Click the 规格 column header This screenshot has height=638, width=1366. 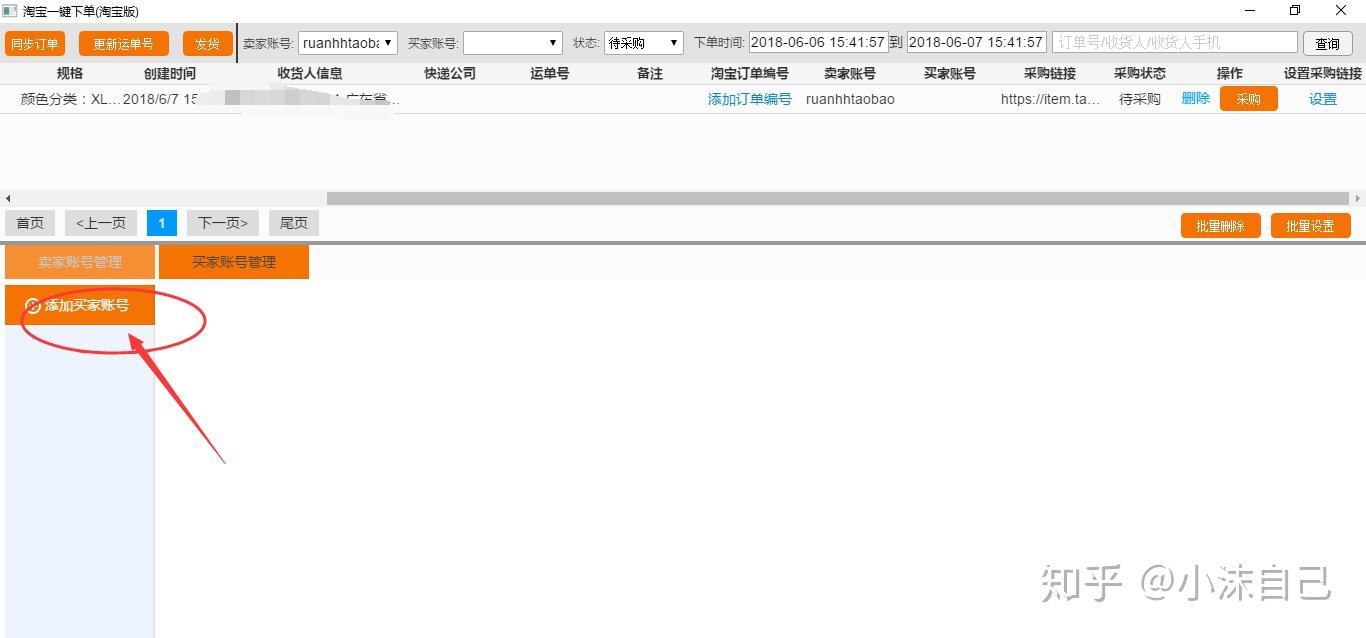tap(70, 73)
